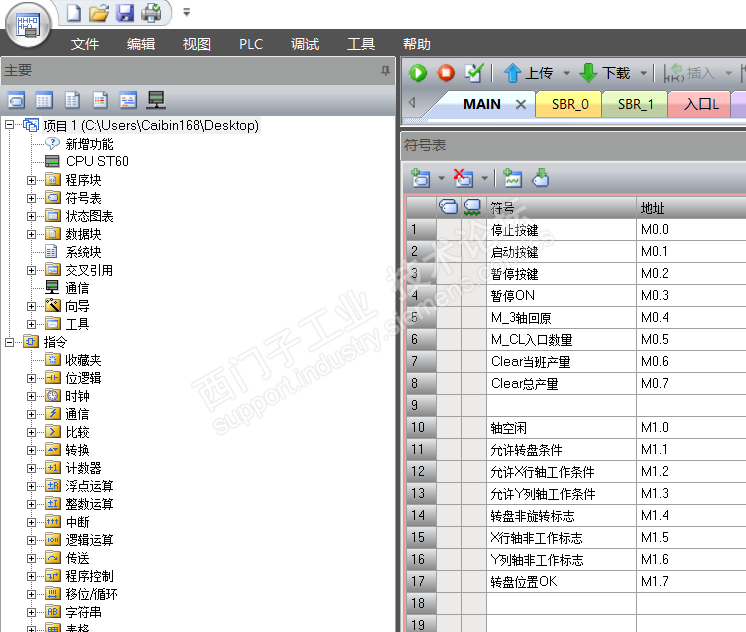Select 计数器 instruction folder
The image size is (746, 632).
[x=83, y=468]
